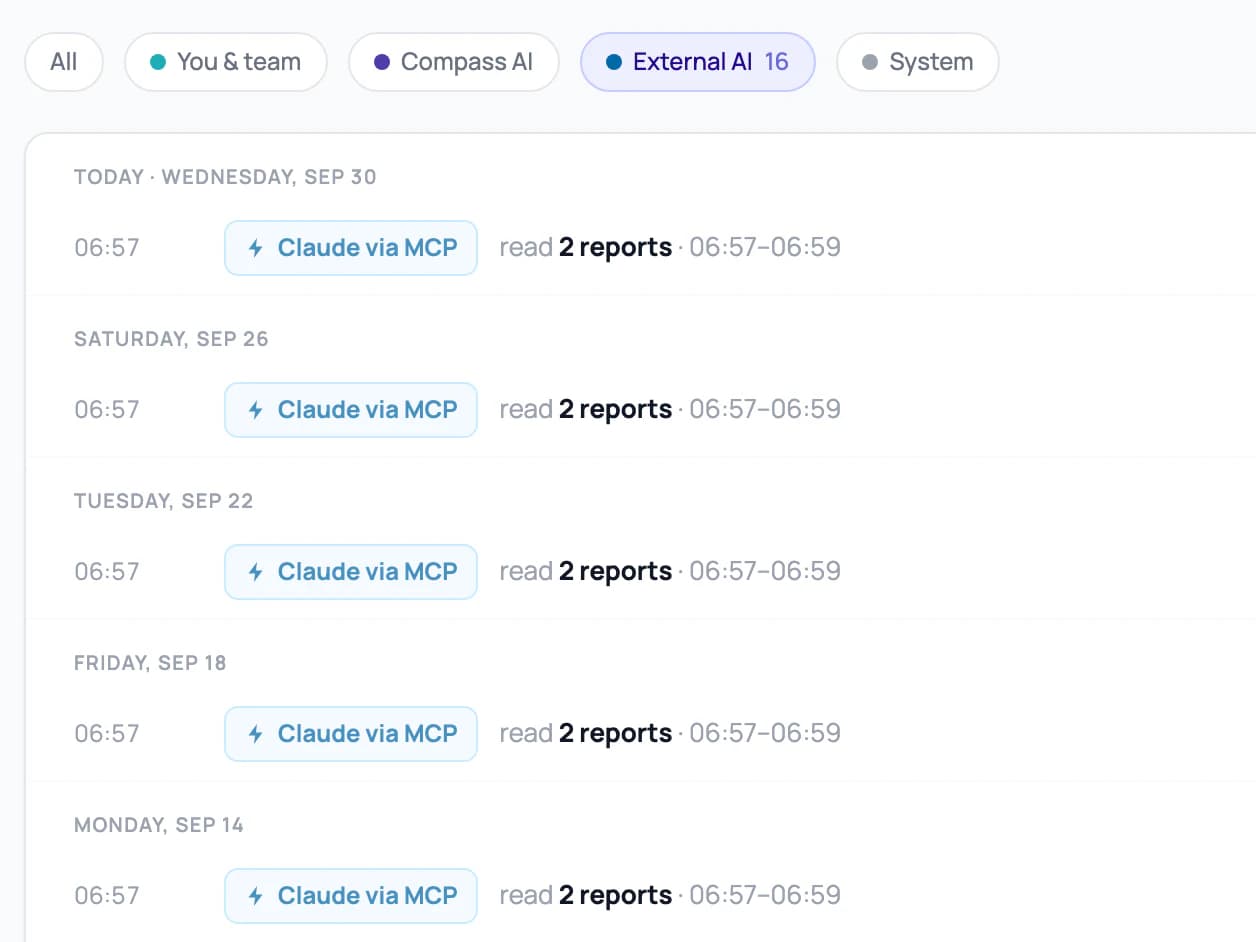The height and width of the screenshot is (942, 1256).
Task: Open Claude via MCP badge for Sep 26
Action: (351, 409)
